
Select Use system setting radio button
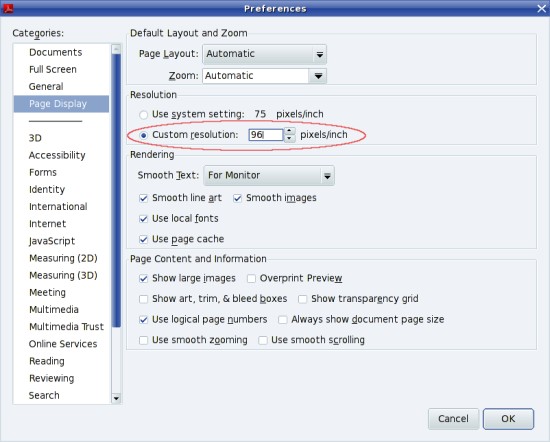point(143,115)
